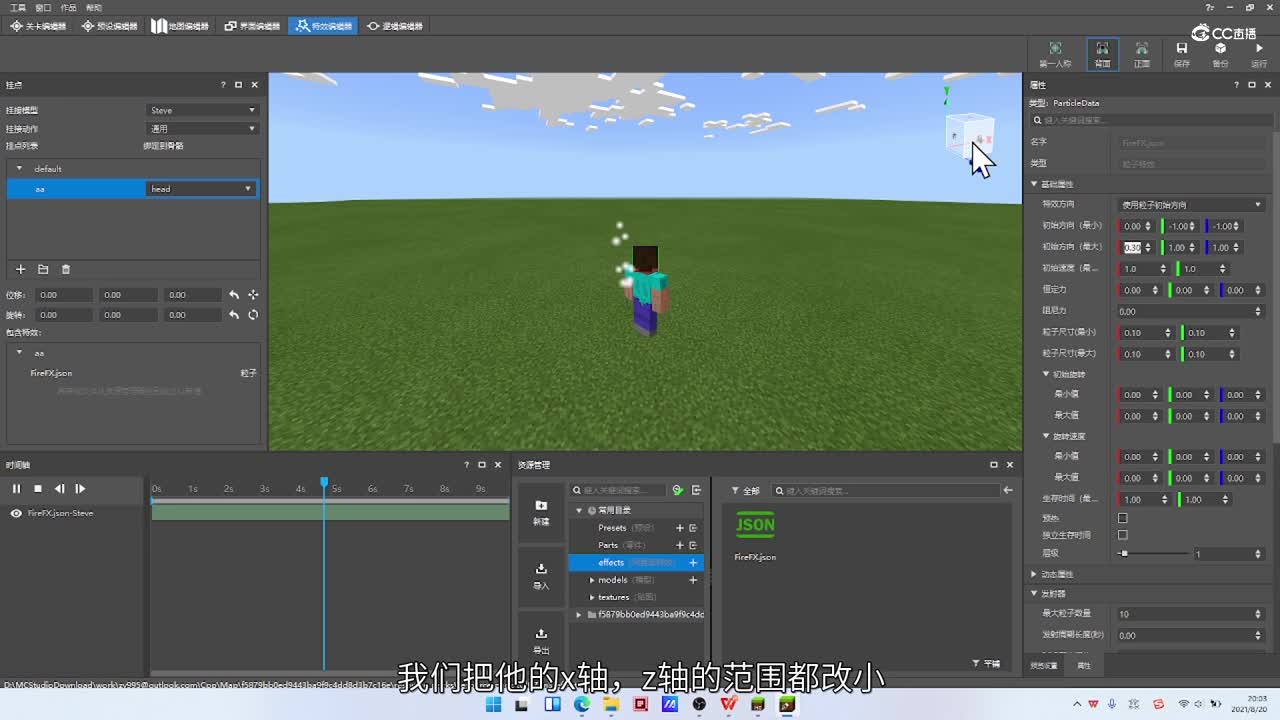Expand the 动态属性 section
This screenshot has height=720, width=1280.
click(1034, 574)
